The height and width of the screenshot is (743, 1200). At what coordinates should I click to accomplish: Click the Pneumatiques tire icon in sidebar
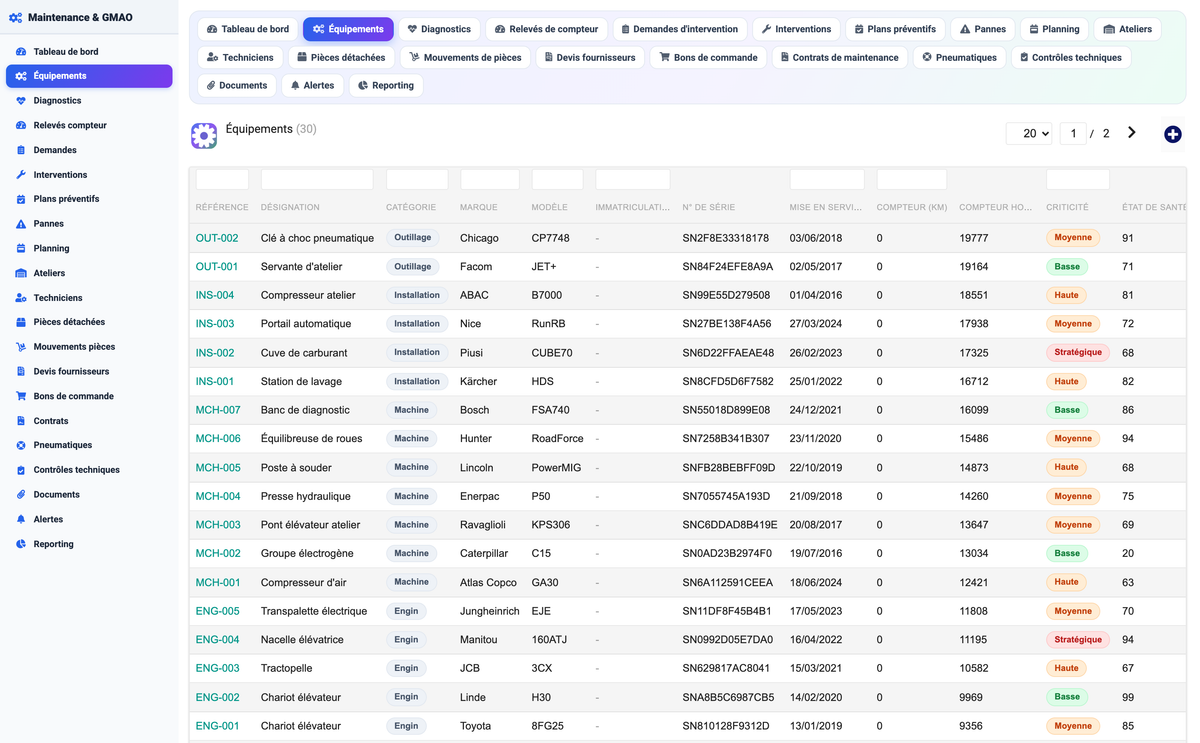pyautogui.click(x=21, y=445)
